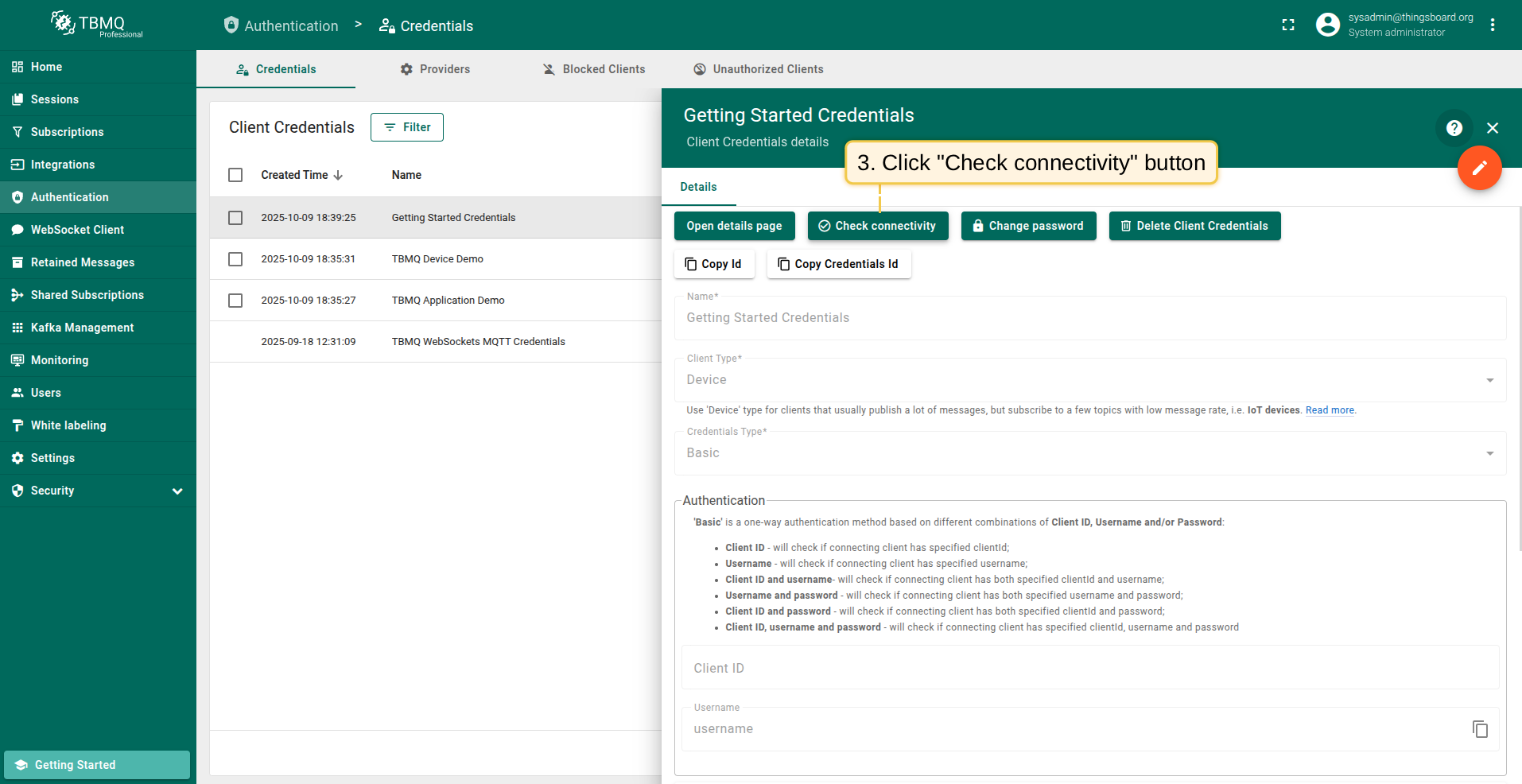Open Kafka Management from sidebar

pos(82,328)
